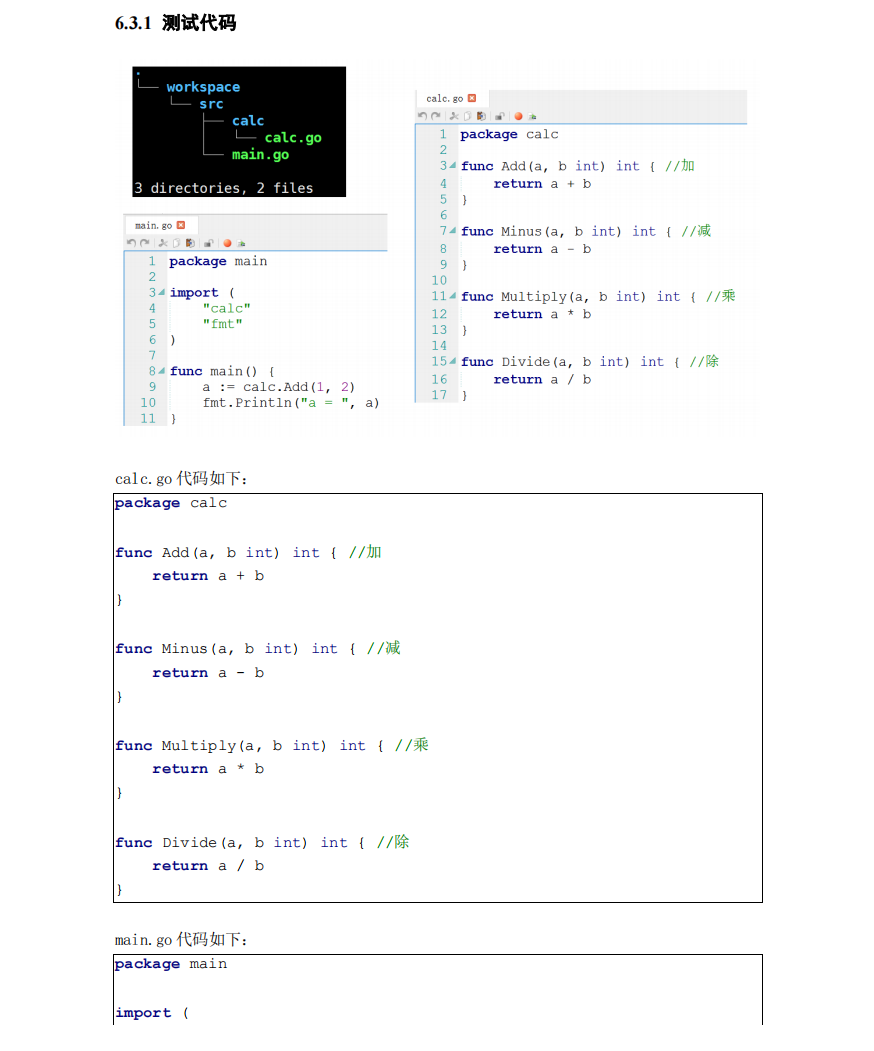The width and height of the screenshot is (874, 1051).
Task: Click the Undo icon in main.go toolbar
Action: coord(131,243)
